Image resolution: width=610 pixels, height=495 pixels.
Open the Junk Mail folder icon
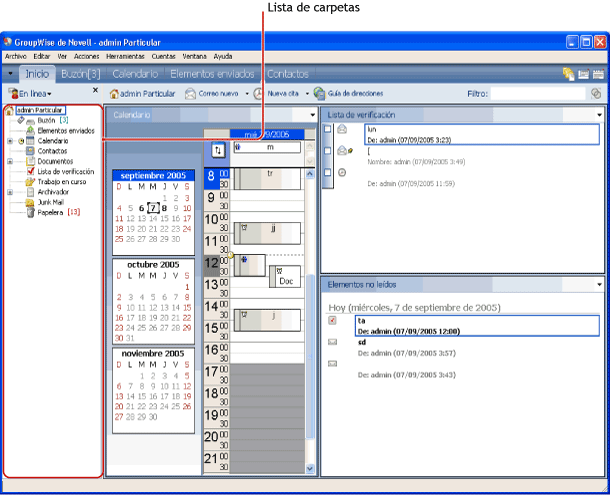coord(30,202)
